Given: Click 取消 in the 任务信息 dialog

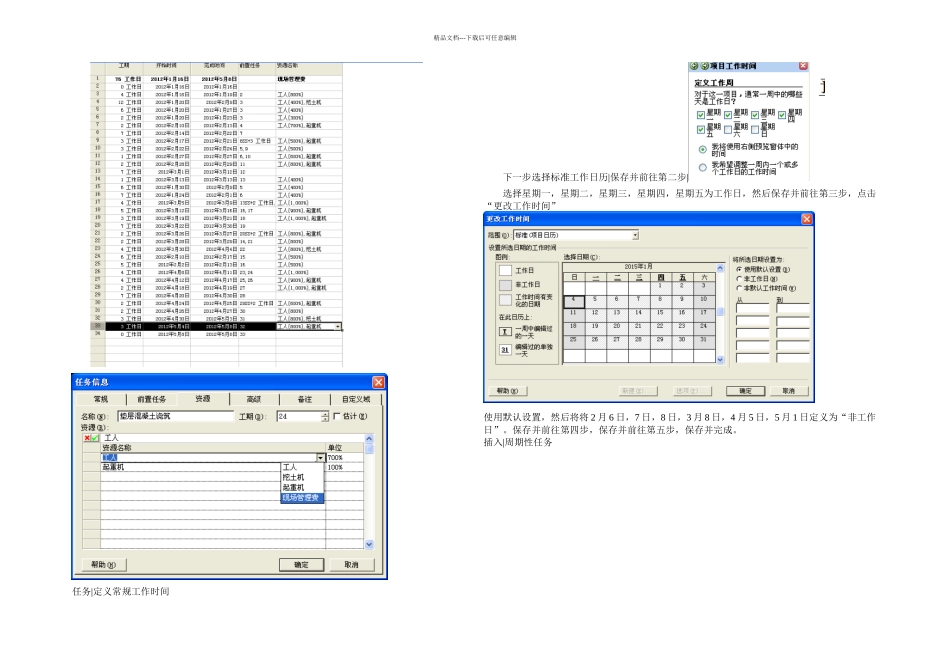Looking at the screenshot, I should [351, 565].
